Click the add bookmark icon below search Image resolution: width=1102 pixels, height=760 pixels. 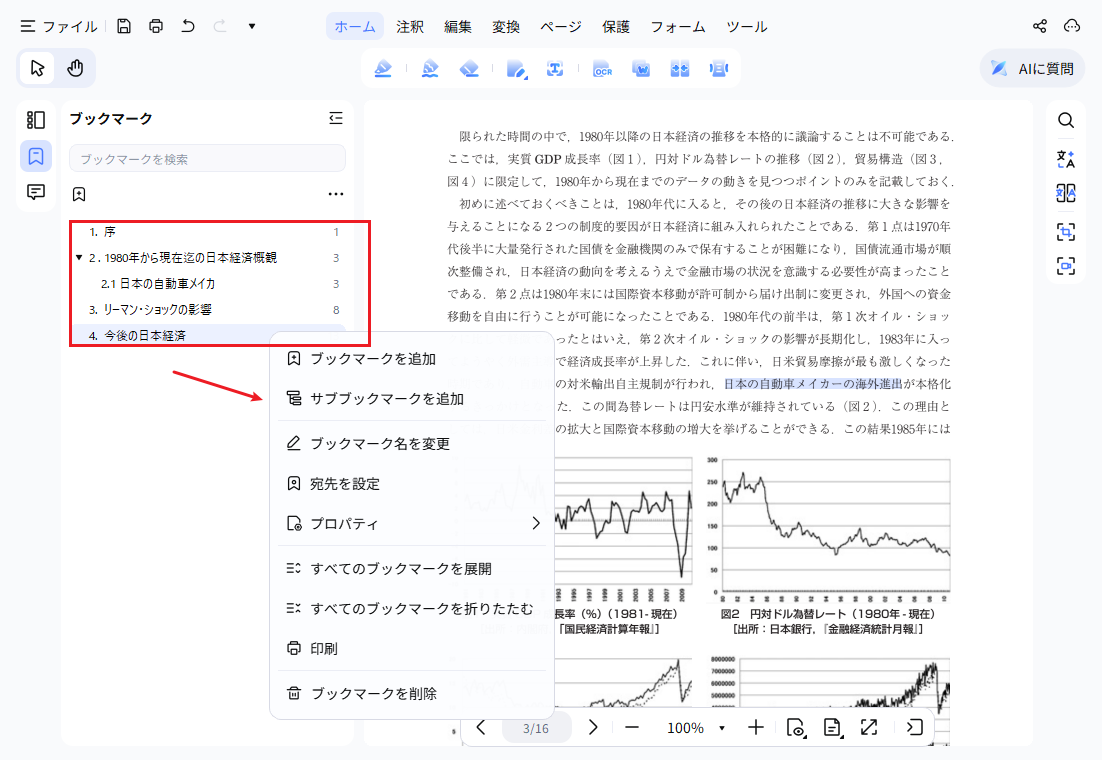[79, 194]
